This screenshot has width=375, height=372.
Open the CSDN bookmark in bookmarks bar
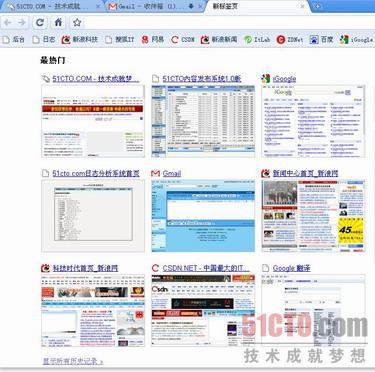183,39
